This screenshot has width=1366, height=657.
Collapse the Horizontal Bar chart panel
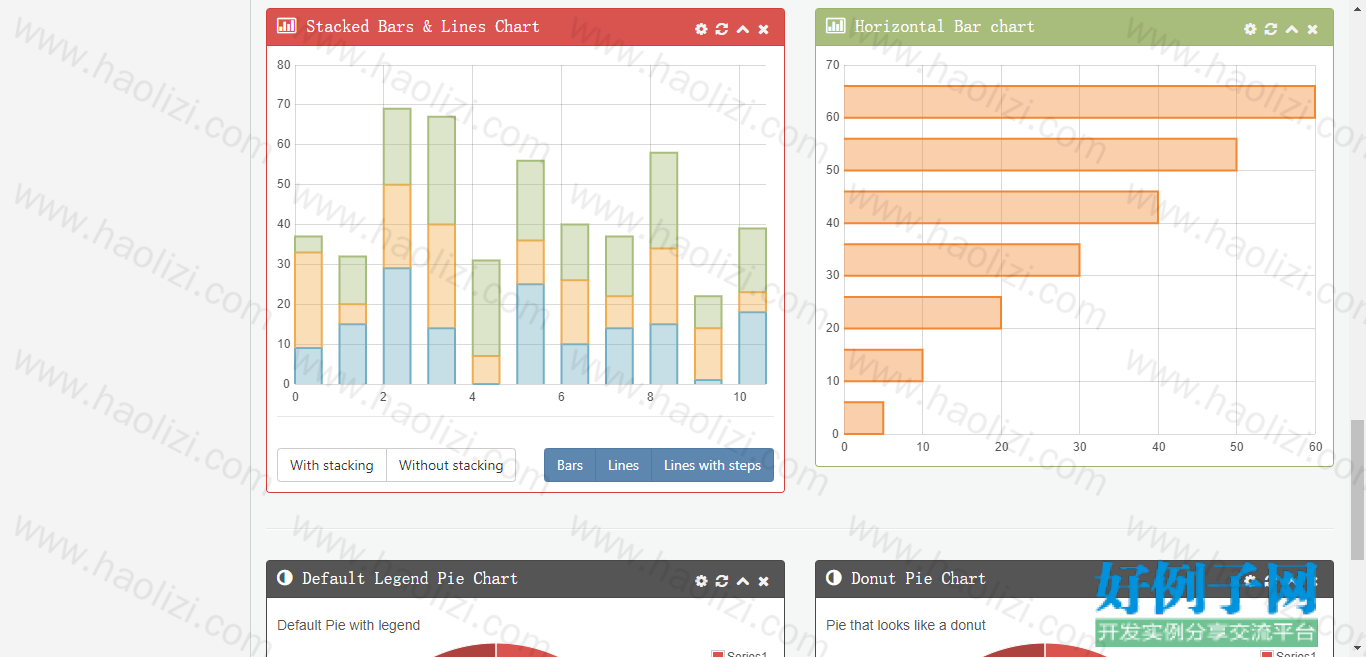(x=1292, y=29)
